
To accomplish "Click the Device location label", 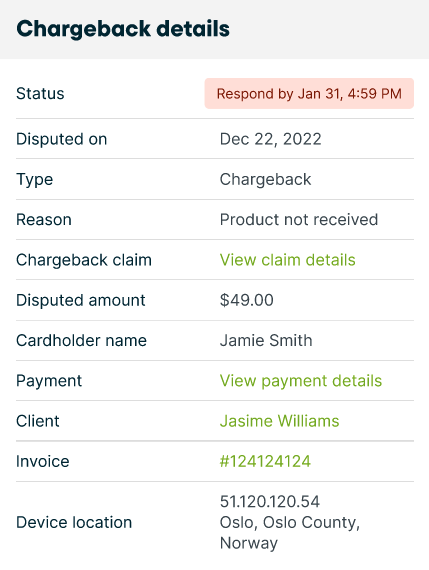I will click(74, 522).
